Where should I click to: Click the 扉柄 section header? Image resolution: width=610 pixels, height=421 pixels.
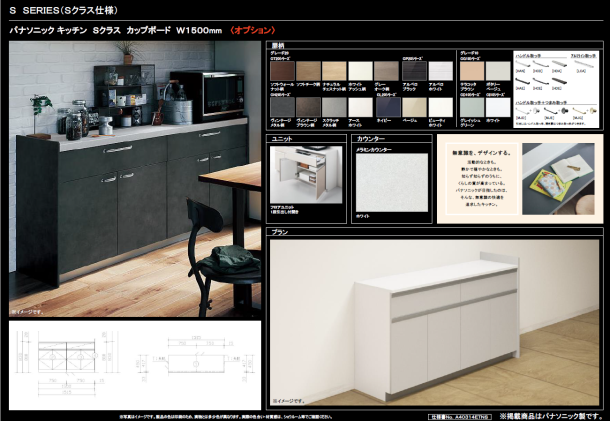point(277,46)
